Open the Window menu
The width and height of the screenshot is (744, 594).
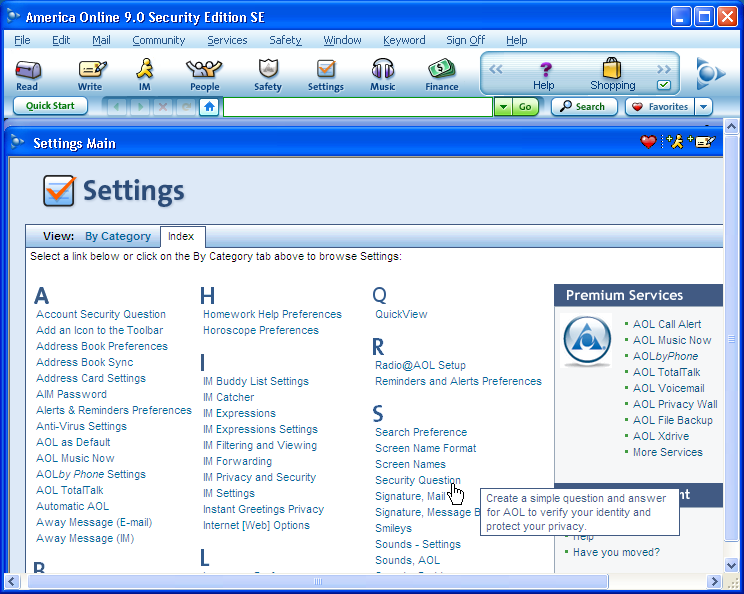point(342,40)
